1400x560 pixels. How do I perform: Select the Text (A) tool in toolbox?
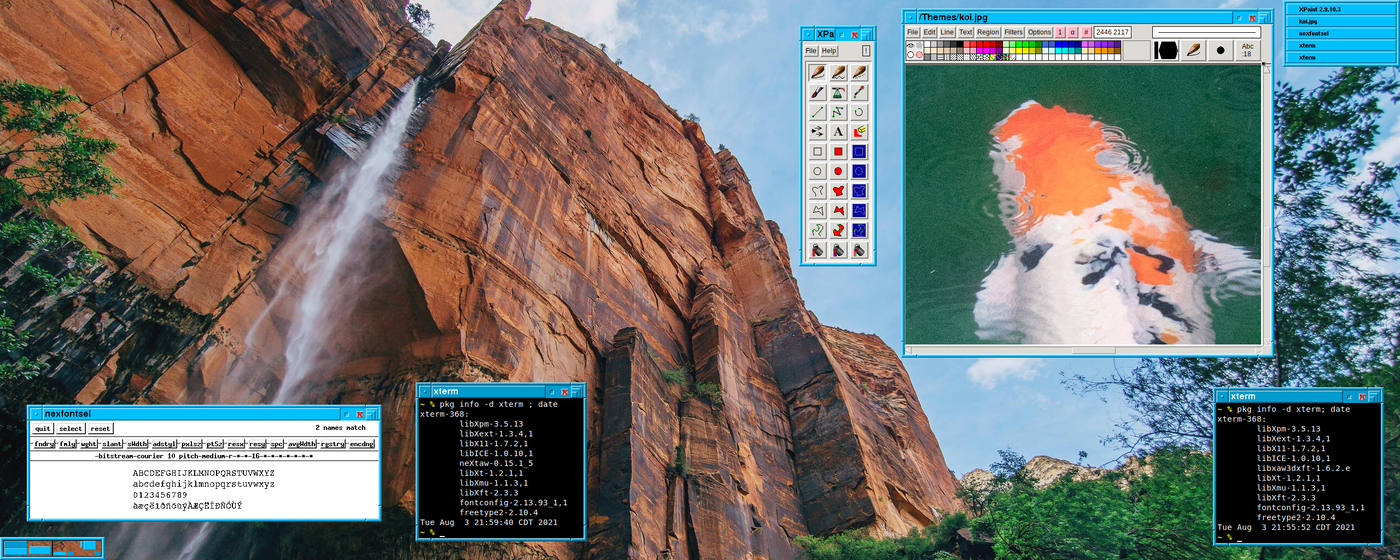pyautogui.click(x=838, y=131)
